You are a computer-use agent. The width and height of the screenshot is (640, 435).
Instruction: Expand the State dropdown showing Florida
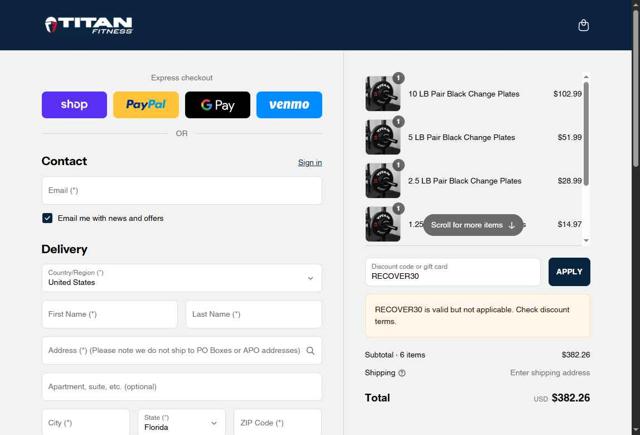pos(182,422)
